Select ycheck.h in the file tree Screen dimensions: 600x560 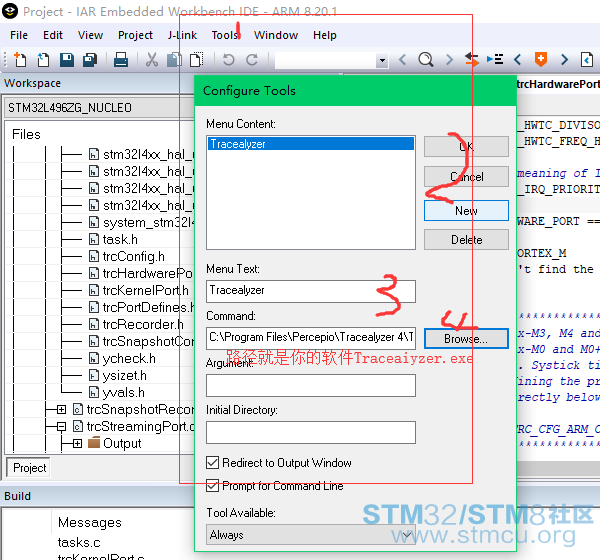pos(129,358)
